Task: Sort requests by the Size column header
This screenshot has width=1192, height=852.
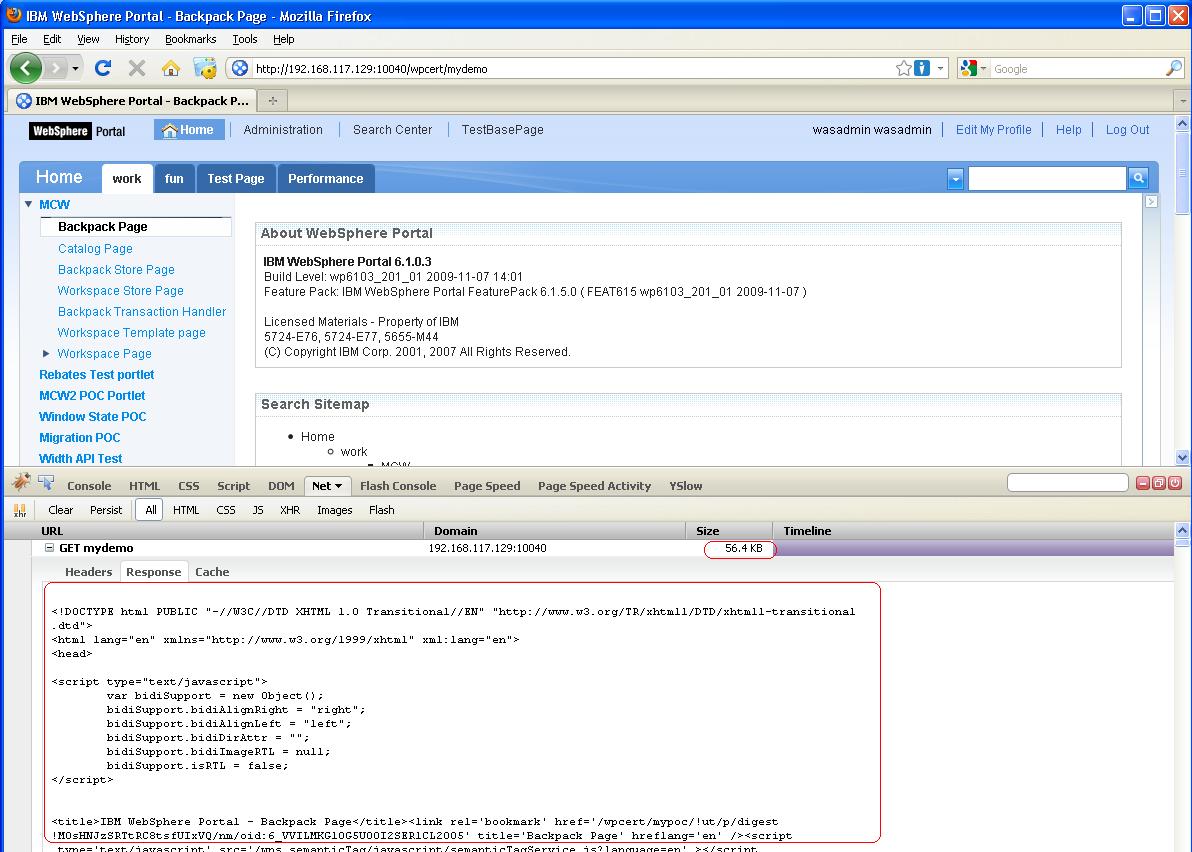Action: coord(729,531)
